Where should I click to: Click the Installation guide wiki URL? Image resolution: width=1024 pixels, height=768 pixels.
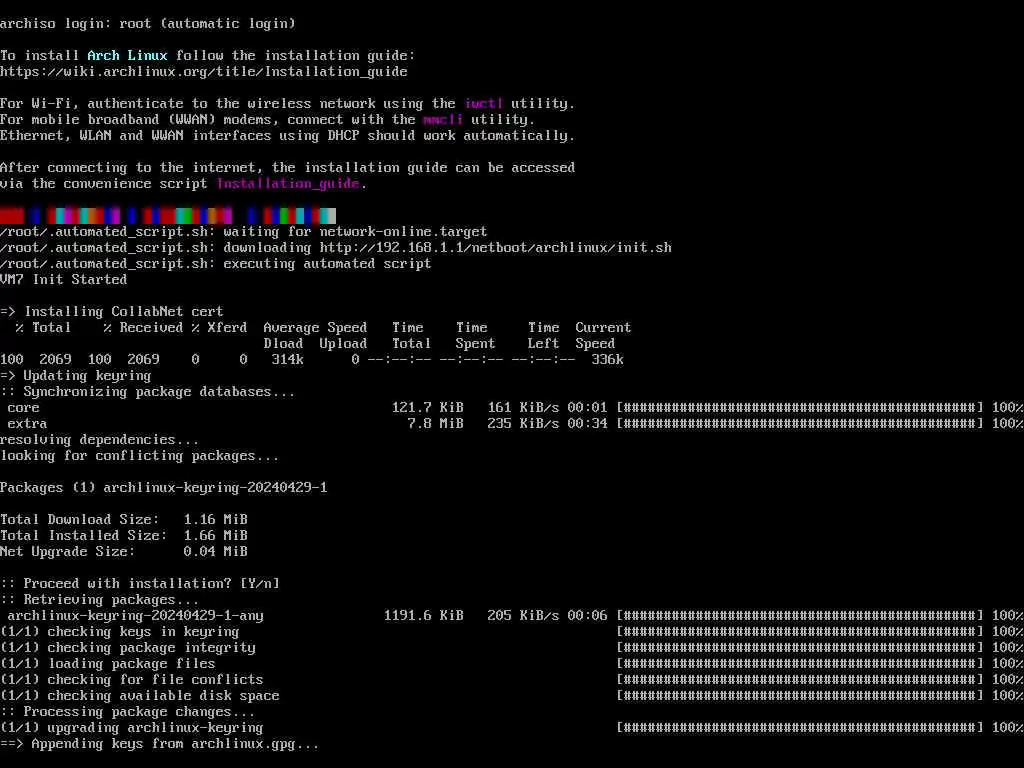point(204,72)
